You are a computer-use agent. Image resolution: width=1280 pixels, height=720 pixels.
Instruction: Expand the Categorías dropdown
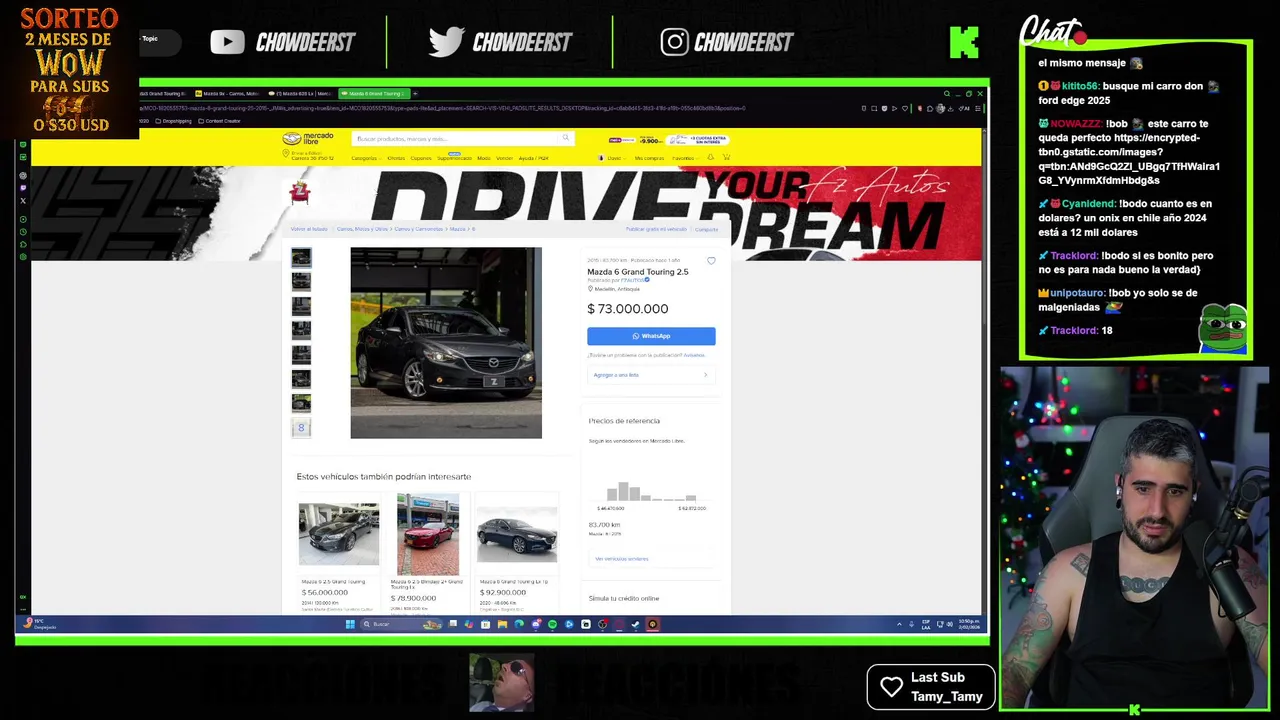(364, 158)
